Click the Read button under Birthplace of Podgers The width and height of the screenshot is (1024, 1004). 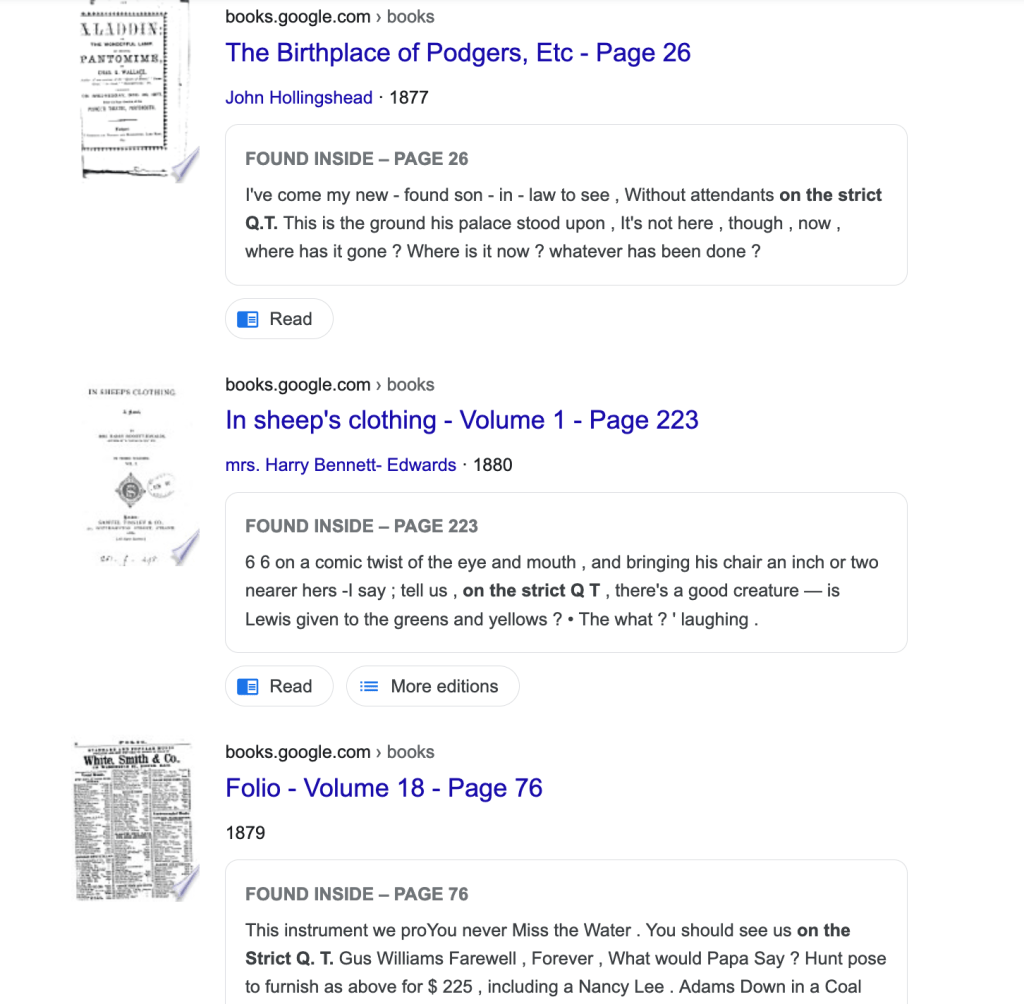(279, 319)
